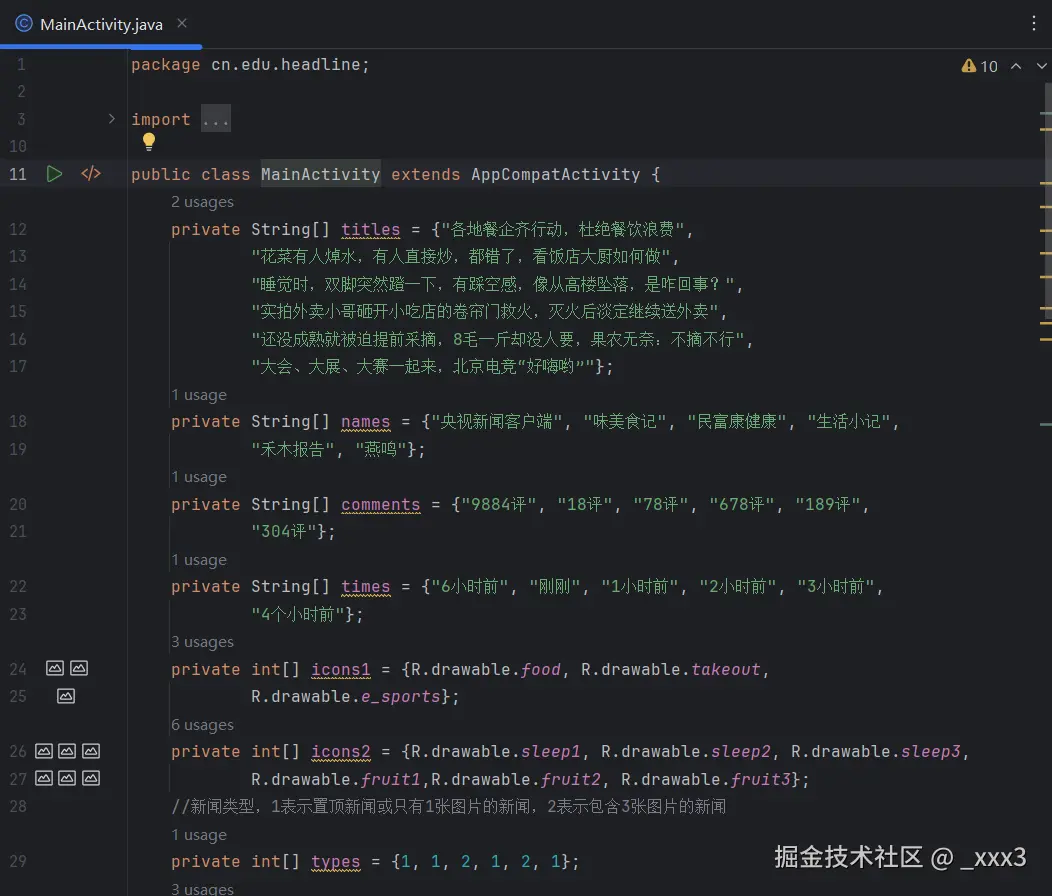The height and width of the screenshot is (896, 1052).
Task: Show the 2 usages of titles
Action: click(202, 201)
